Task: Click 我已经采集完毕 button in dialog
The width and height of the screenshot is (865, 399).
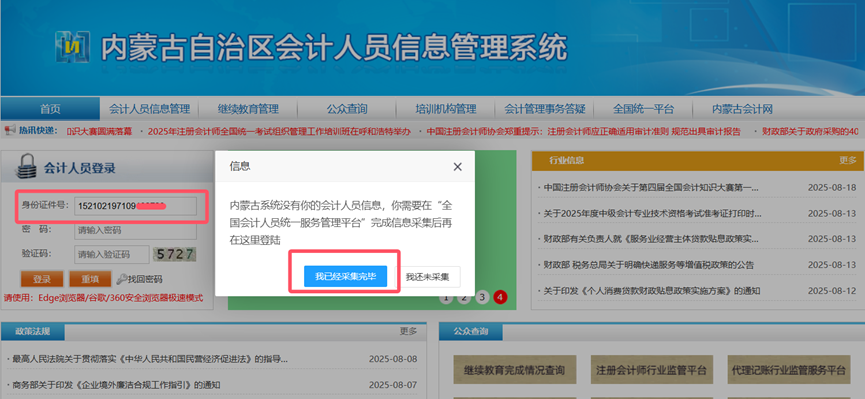Action: click(x=345, y=276)
